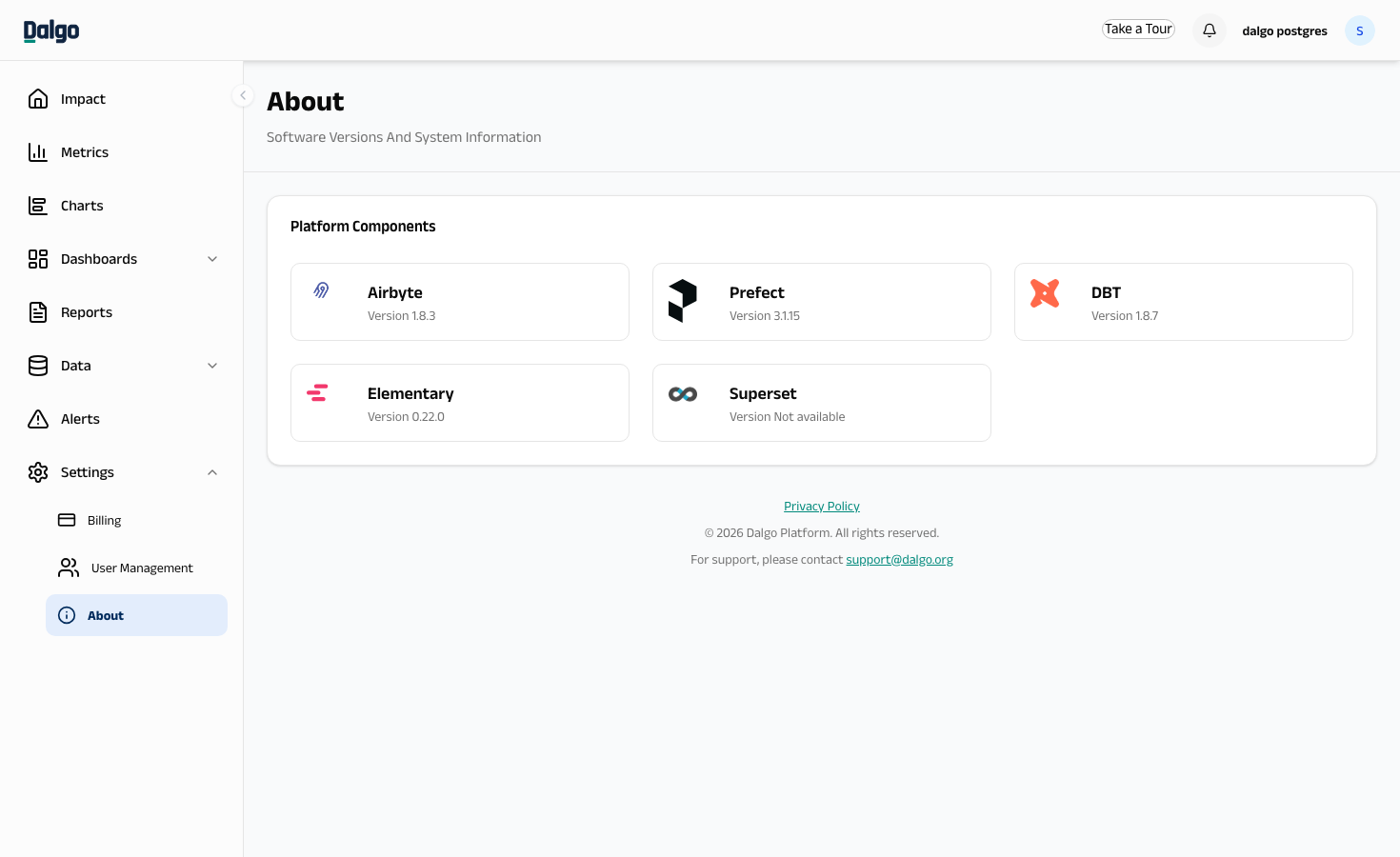Click Superset Version Not available text

pyautogui.click(x=787, y=417)
